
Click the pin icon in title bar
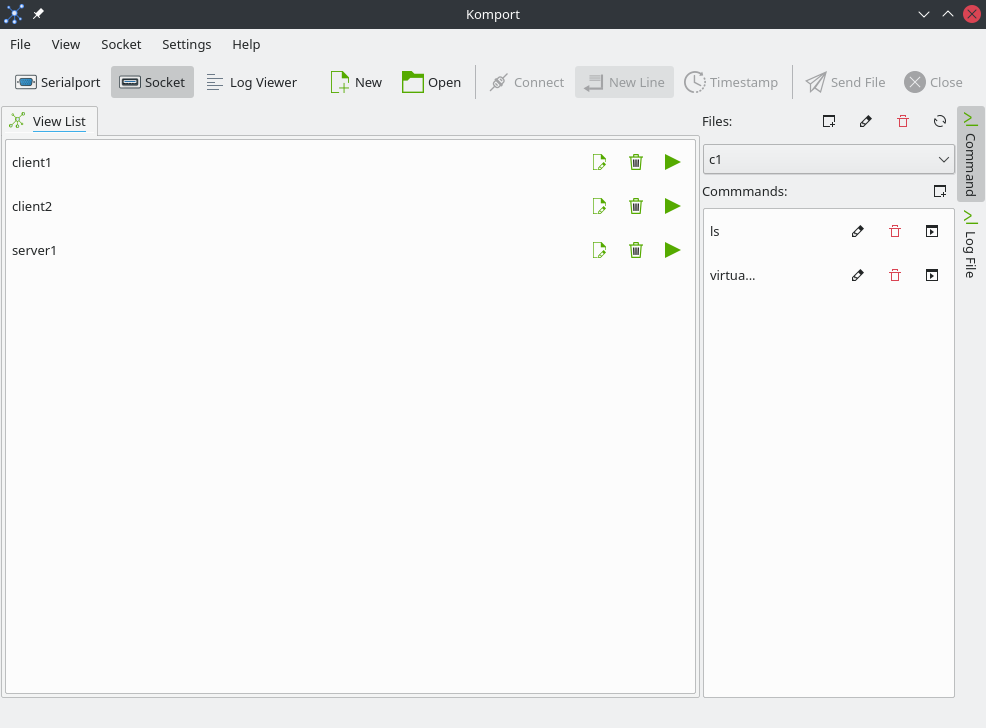pos(38,14)
